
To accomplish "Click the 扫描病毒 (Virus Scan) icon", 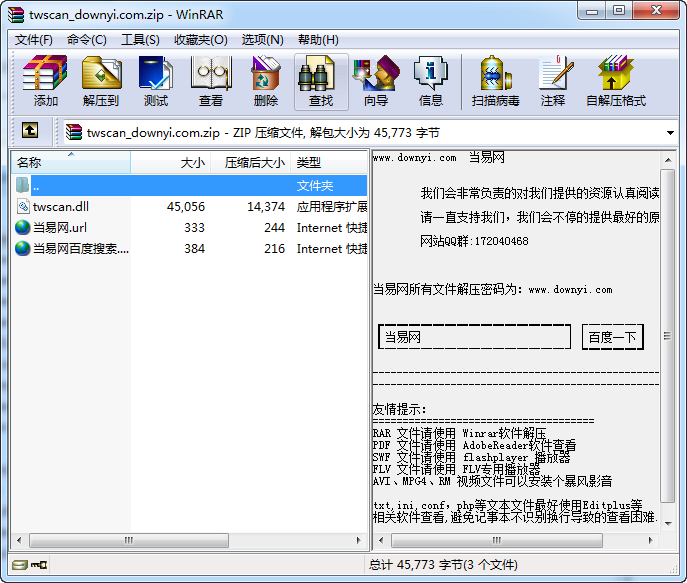I will pyautogui.click(x=496, y=73).
